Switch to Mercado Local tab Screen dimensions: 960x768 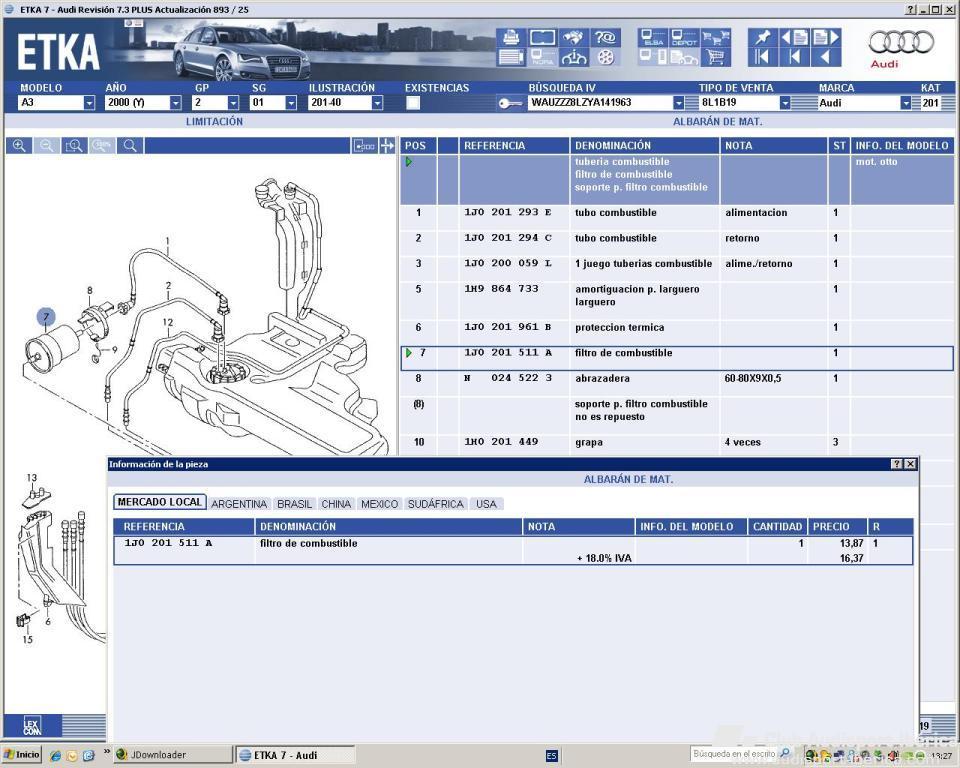click(160, 502)
